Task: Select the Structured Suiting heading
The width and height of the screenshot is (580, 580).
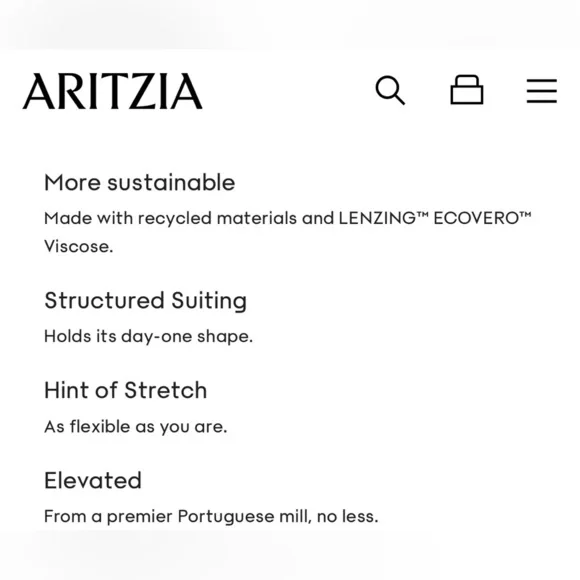Action: point(145,300)
